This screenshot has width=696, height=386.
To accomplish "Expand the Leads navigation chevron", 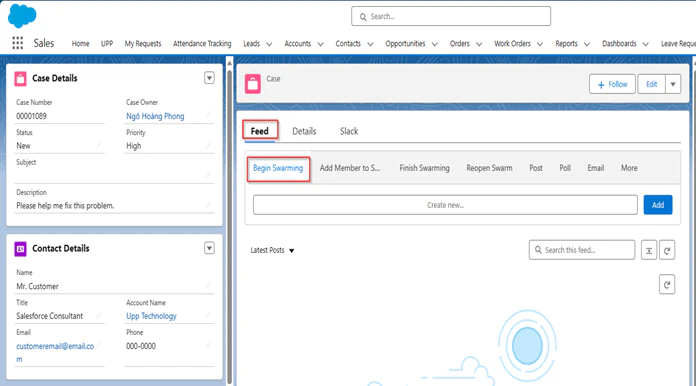I will (x=269, y=44).
